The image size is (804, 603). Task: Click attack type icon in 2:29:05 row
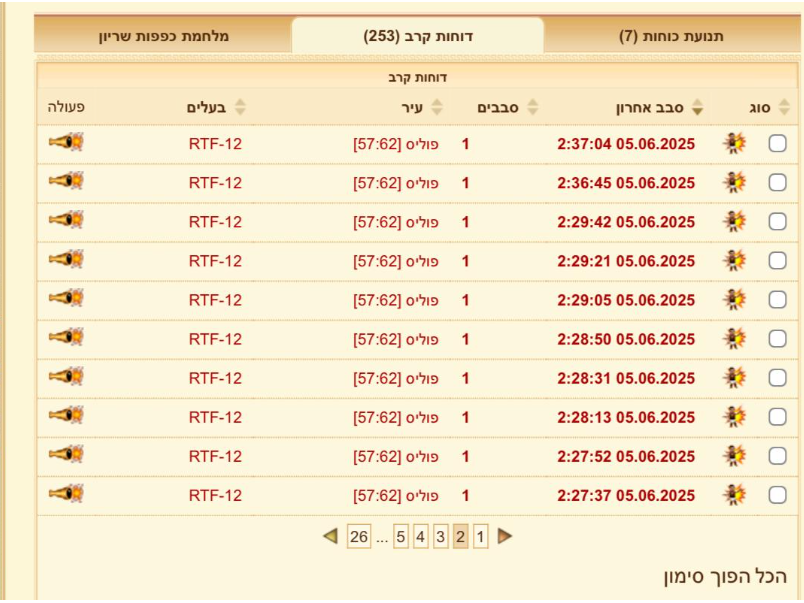pyautogui.click(x=734, y=299)
